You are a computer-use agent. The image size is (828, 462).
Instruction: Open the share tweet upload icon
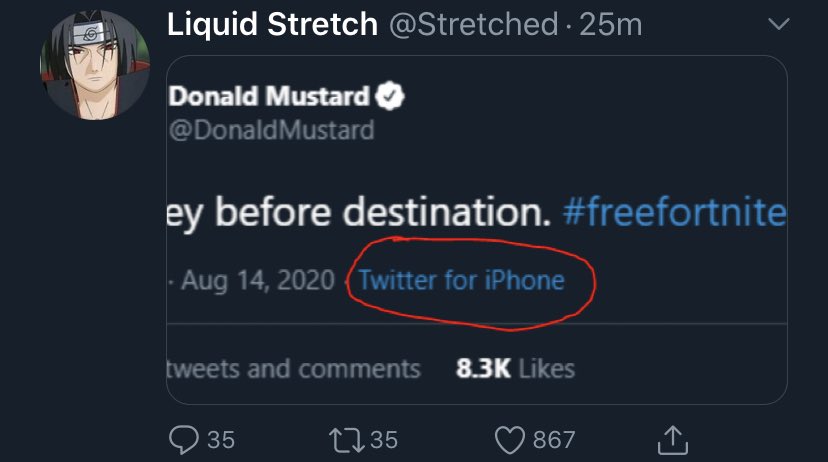(x=673, y=440)
